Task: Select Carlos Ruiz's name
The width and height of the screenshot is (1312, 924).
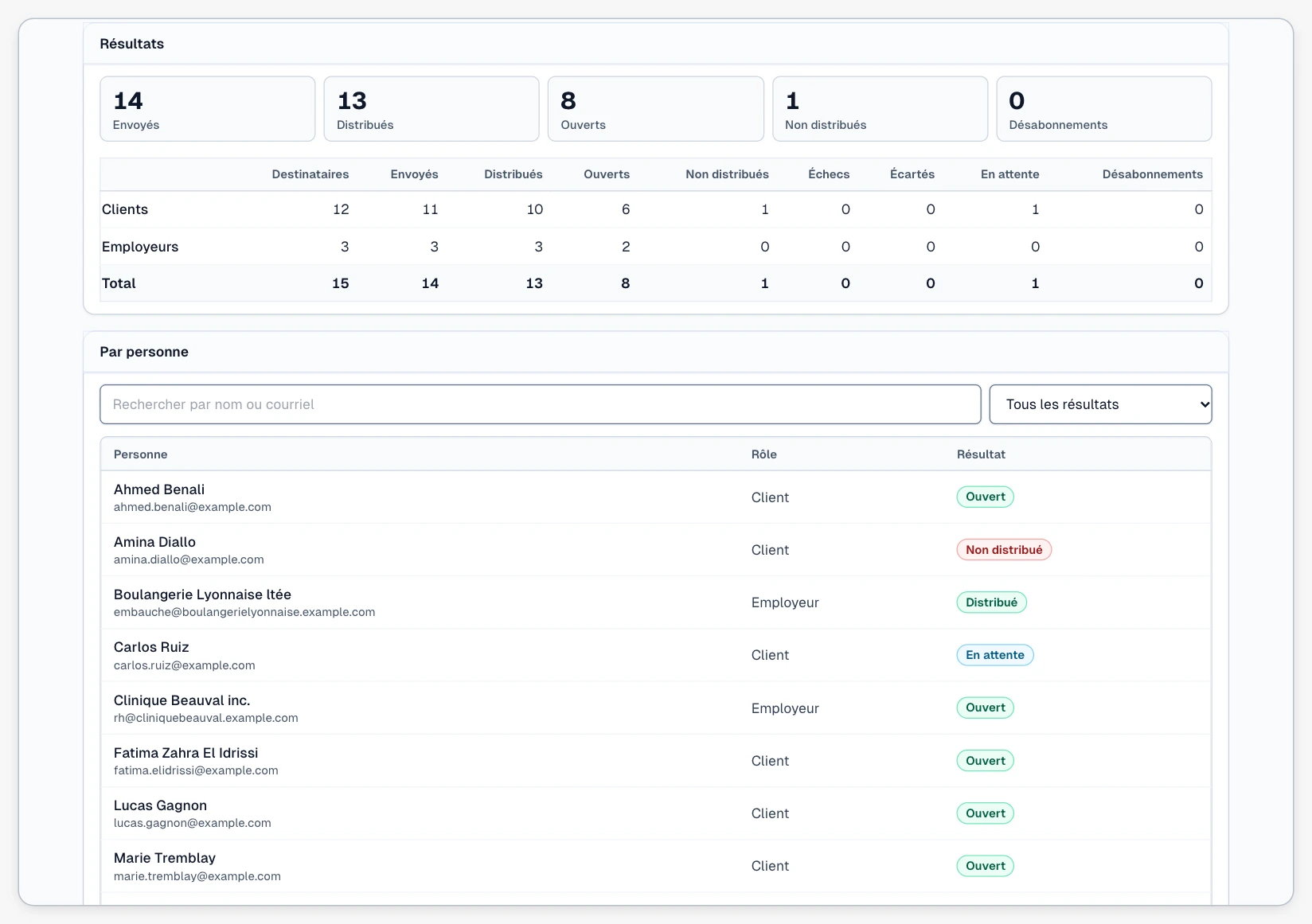Action: (x=151, y=647)
